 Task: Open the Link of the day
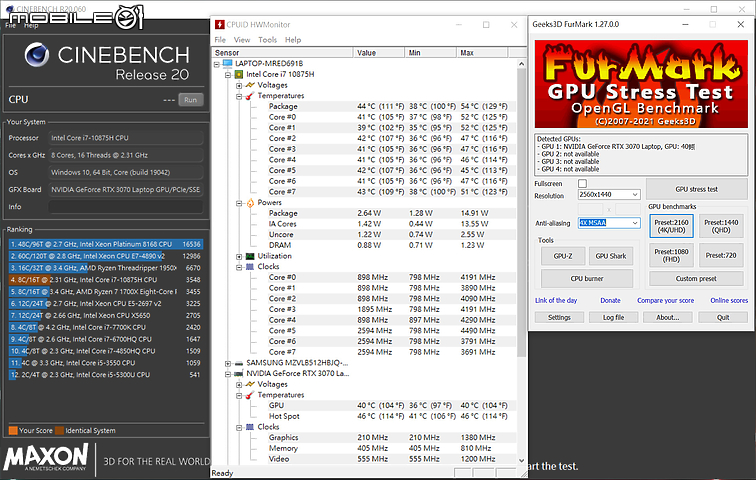(556, 300)
